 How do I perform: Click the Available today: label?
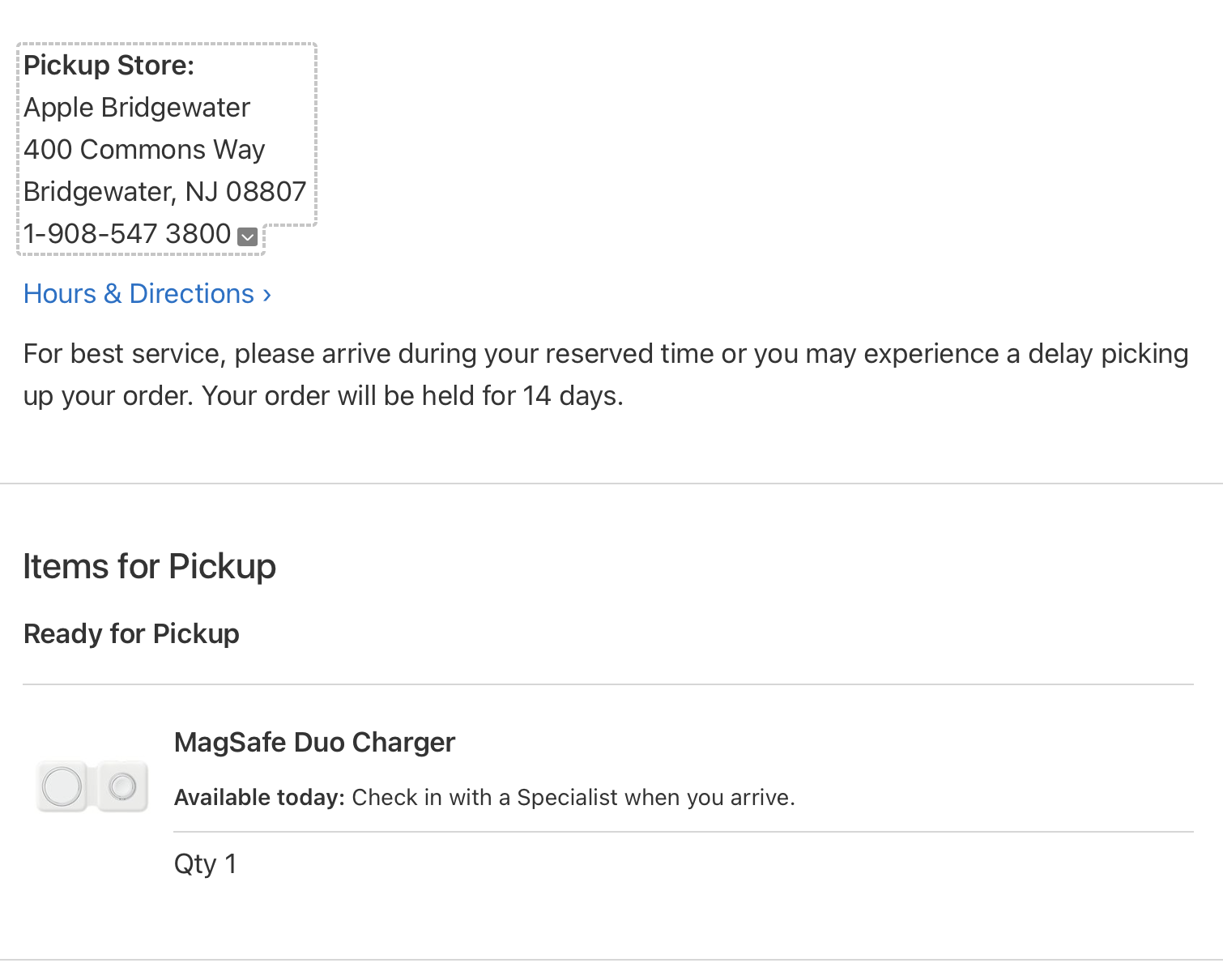pyautogui.click(x=260, y=798)
